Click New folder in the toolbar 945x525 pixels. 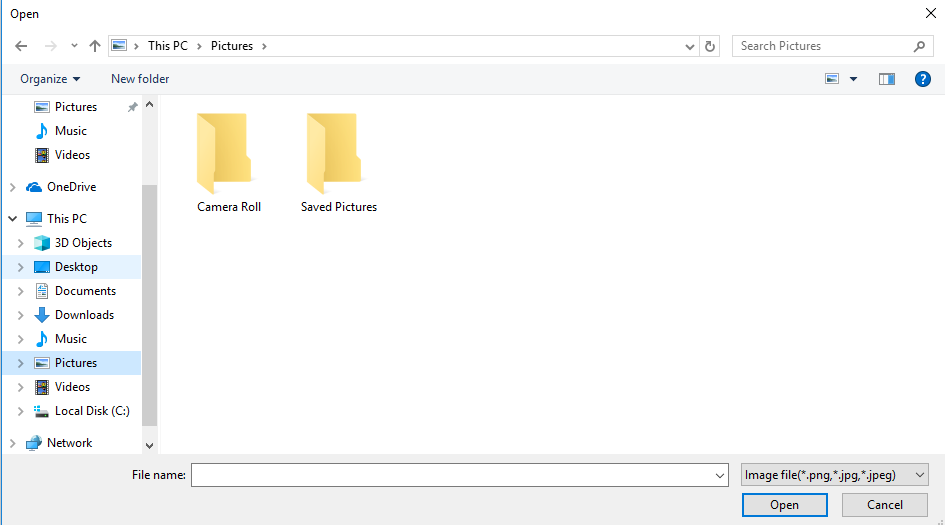pos(140,79)
